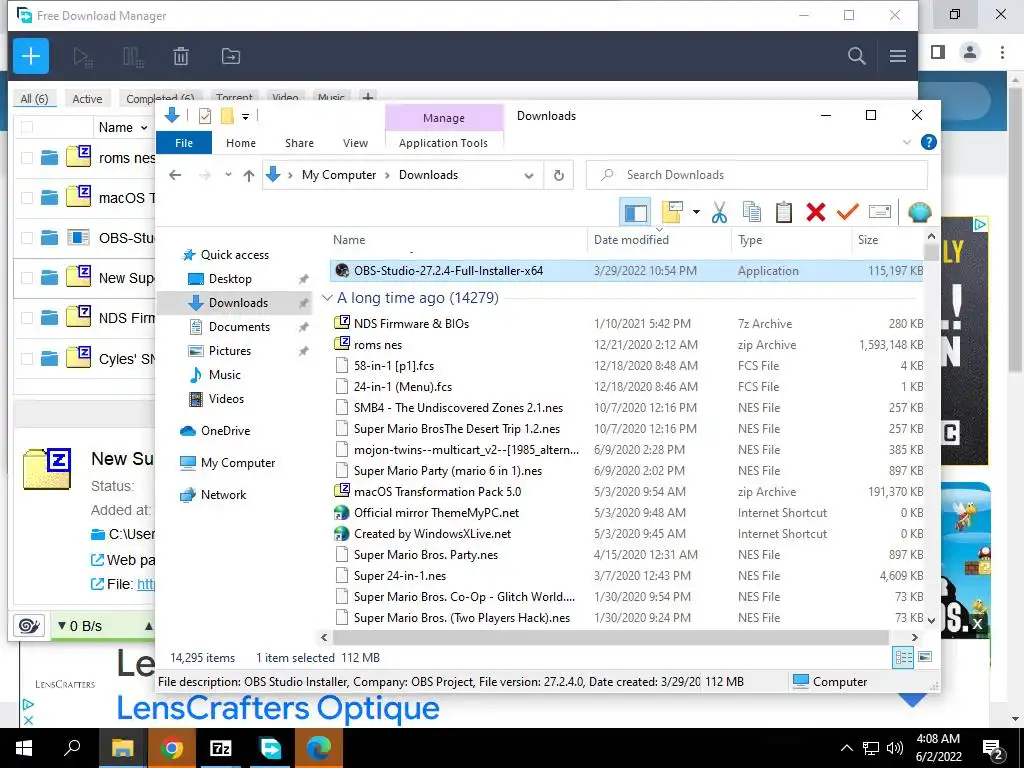Open Google Chrome from the taskbar
Image resolution: width=1024 pixels, height=768 pixels.
(x=172, y=748)
